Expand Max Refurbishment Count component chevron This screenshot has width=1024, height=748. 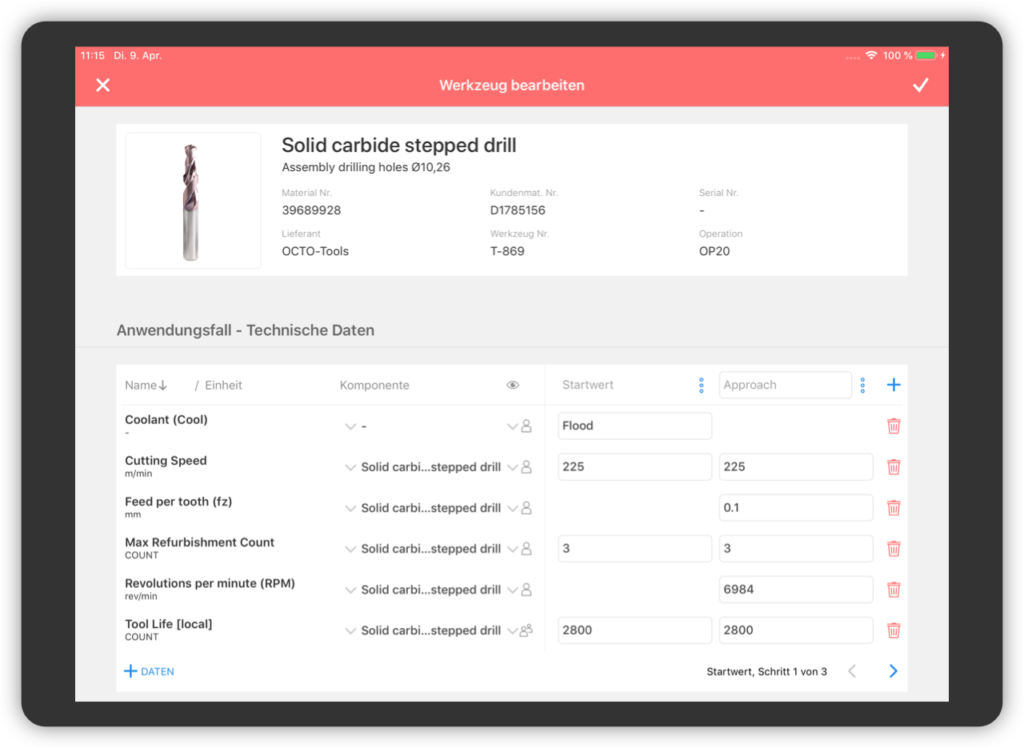click(x=350, y=549)
